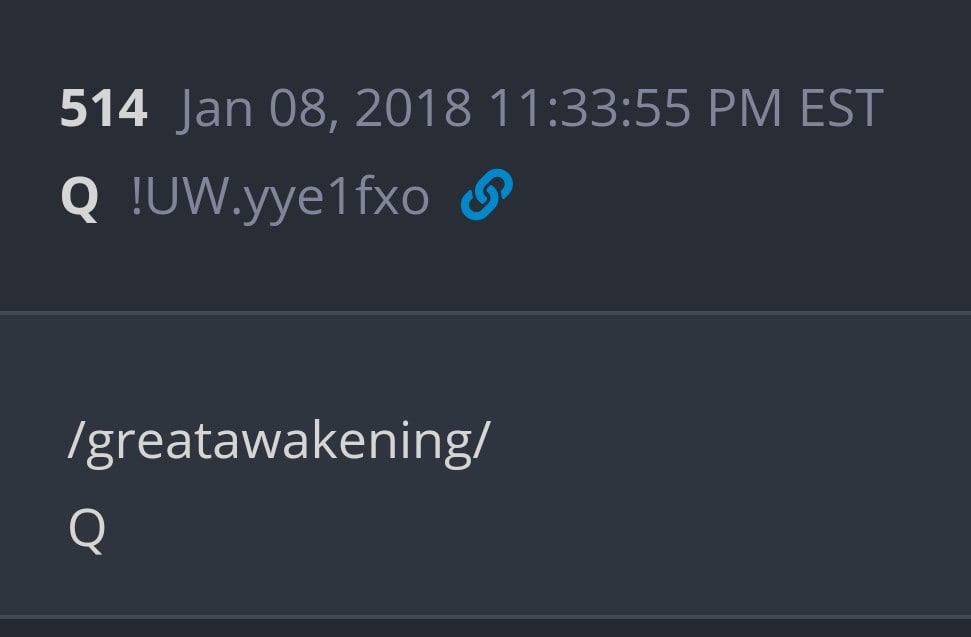Viewport: 971px width, 637px height.
Task: Click the divider below the post header
Action: pyautogui.click(x=485, y=313)
